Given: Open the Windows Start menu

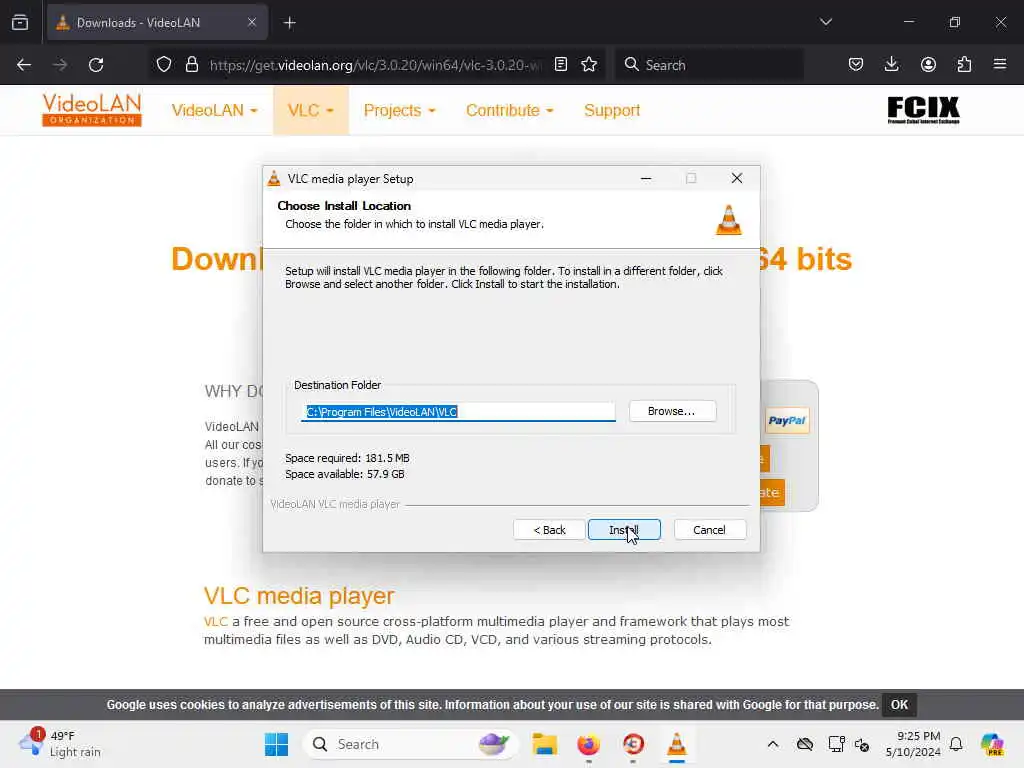Looking at the screenshot, I should click(x=276, y=744).
